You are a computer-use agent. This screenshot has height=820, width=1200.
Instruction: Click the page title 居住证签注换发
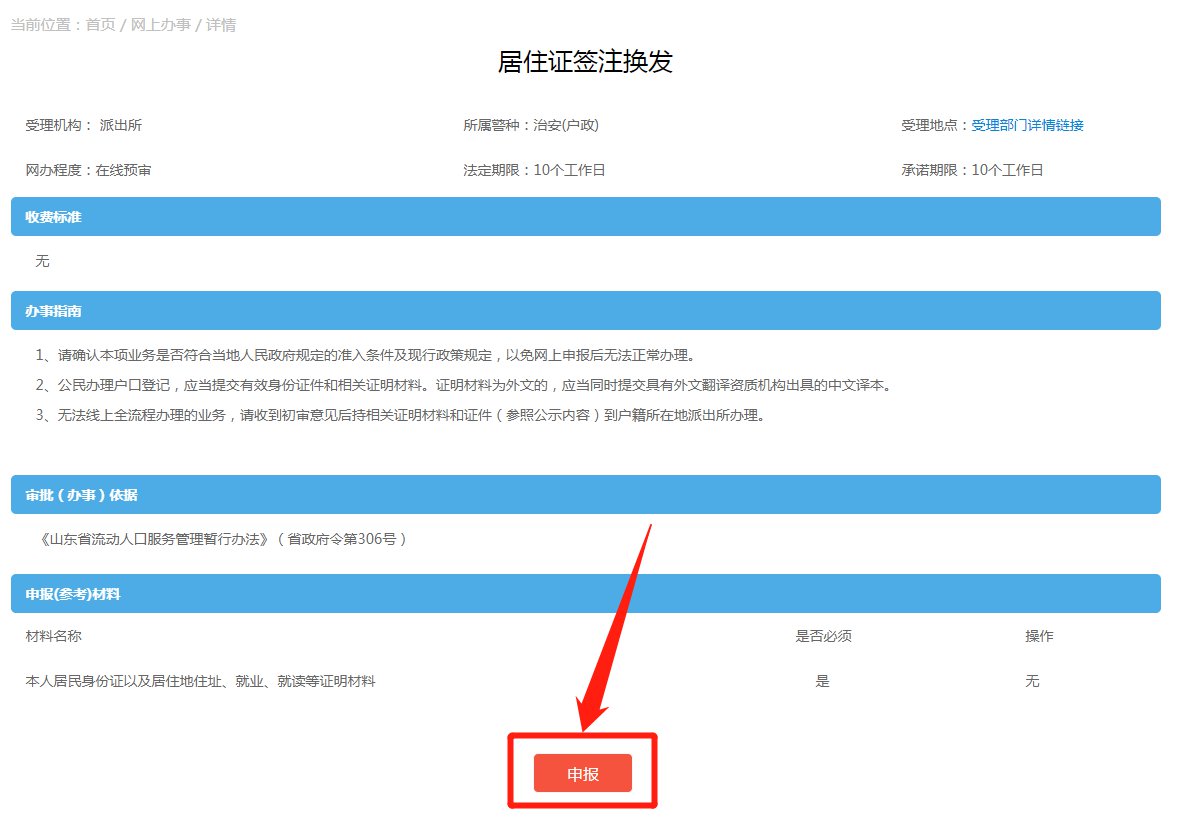(x=585, y=62)
